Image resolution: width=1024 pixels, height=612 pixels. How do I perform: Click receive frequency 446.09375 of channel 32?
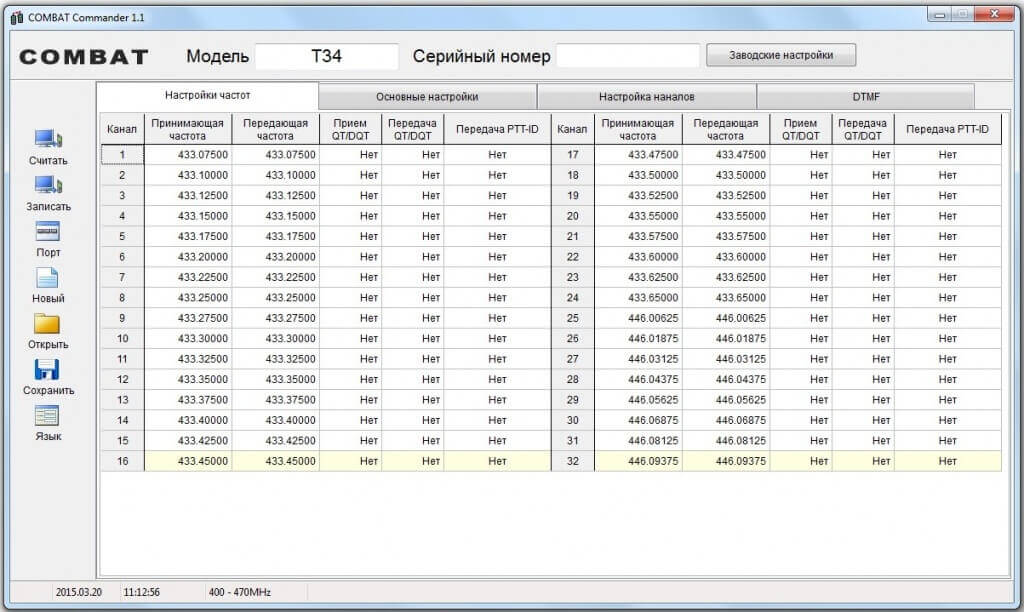point(639,461)
